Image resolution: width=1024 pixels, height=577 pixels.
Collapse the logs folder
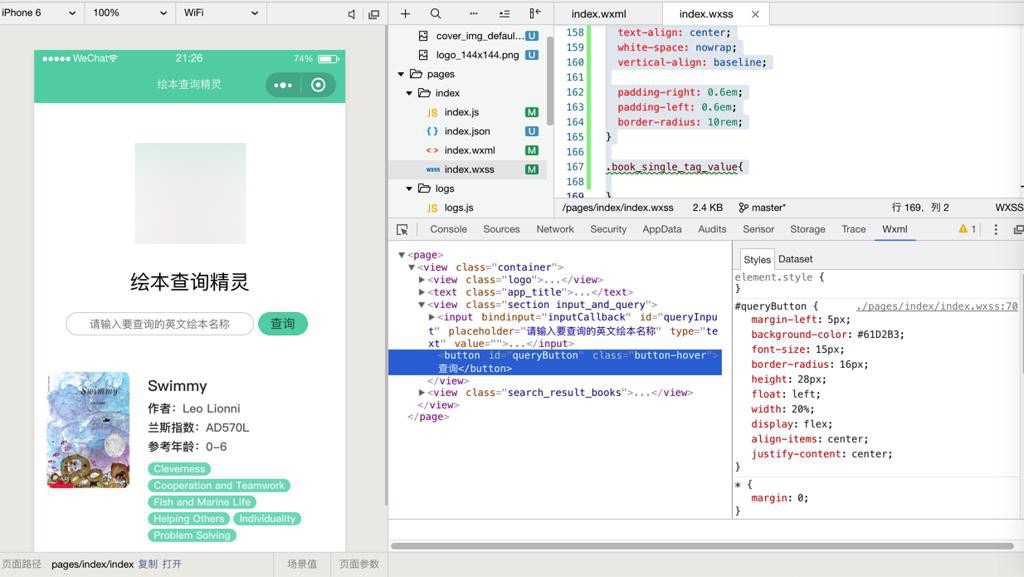click(409, 189)
